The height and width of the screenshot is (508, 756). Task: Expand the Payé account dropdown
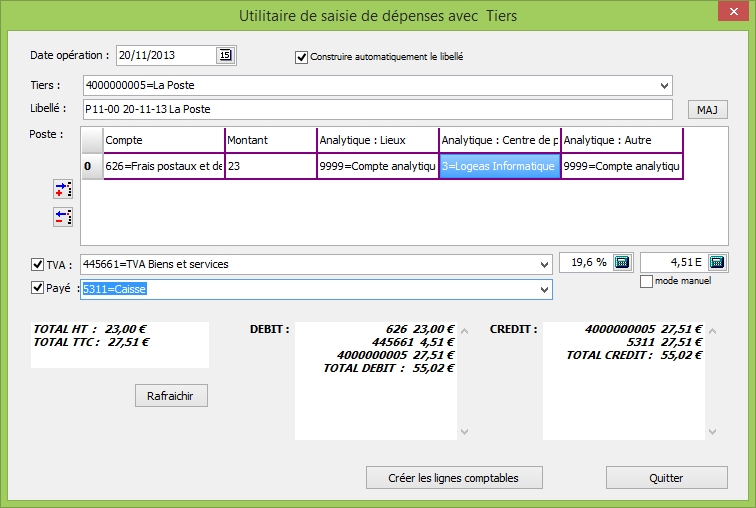(544, 289)
